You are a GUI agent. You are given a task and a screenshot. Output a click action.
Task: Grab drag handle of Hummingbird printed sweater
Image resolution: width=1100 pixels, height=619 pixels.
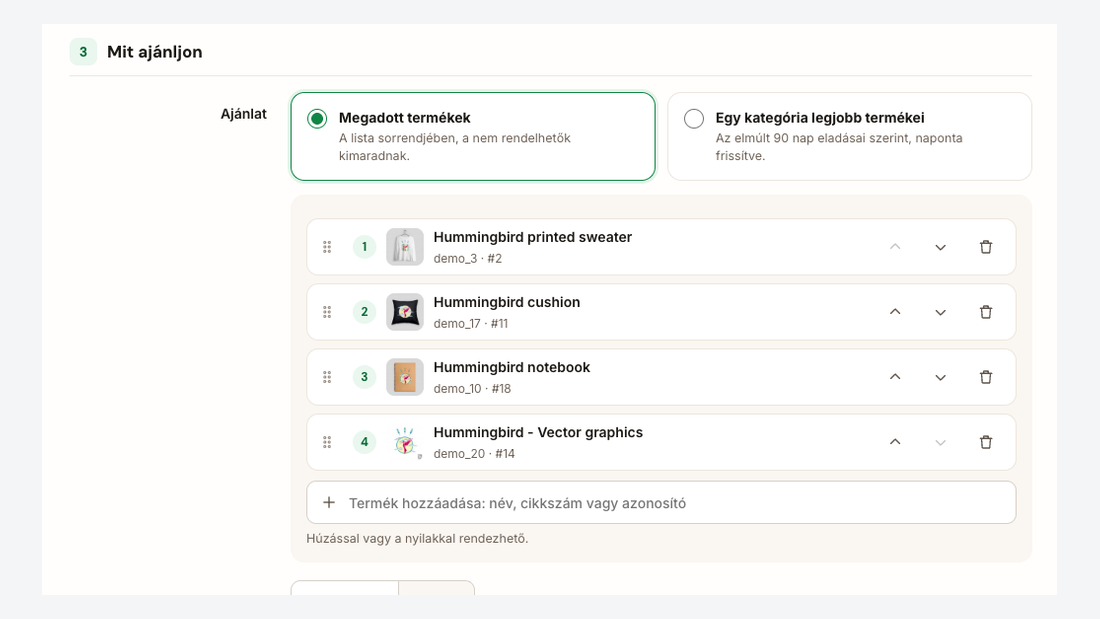[x=327, y=247]
